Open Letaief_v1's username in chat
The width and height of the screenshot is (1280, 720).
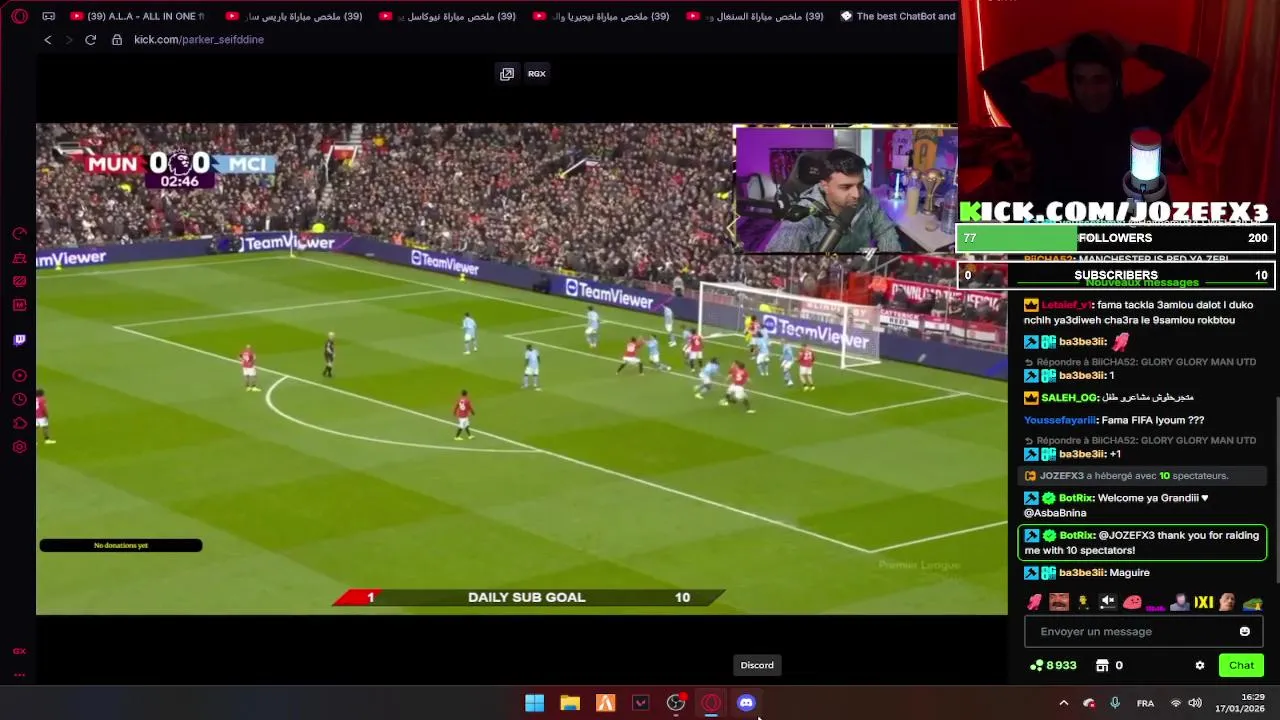coord(1067,305)
